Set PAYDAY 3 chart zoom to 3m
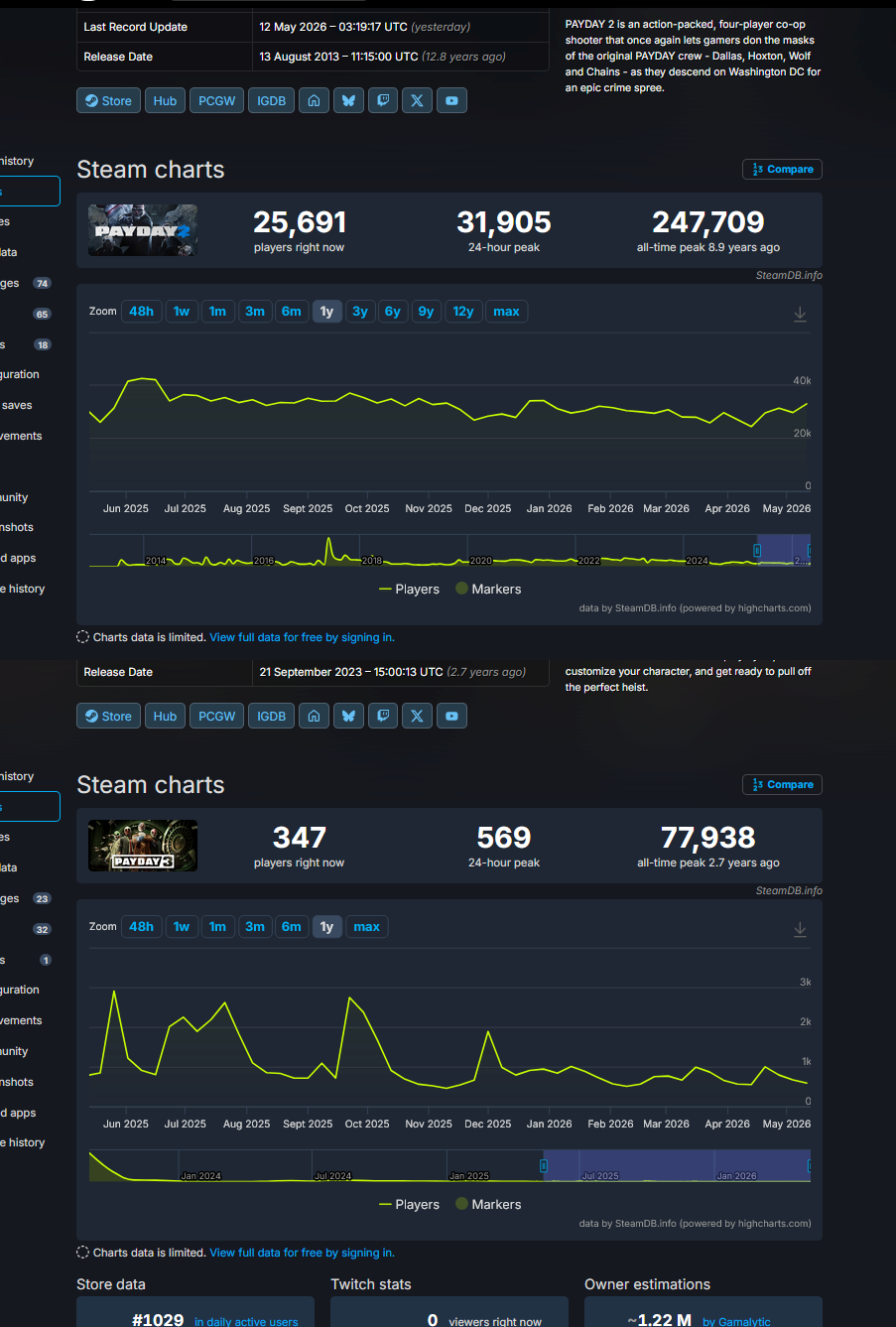Screen dimensions: 896x1327 (x=255, y=927)
